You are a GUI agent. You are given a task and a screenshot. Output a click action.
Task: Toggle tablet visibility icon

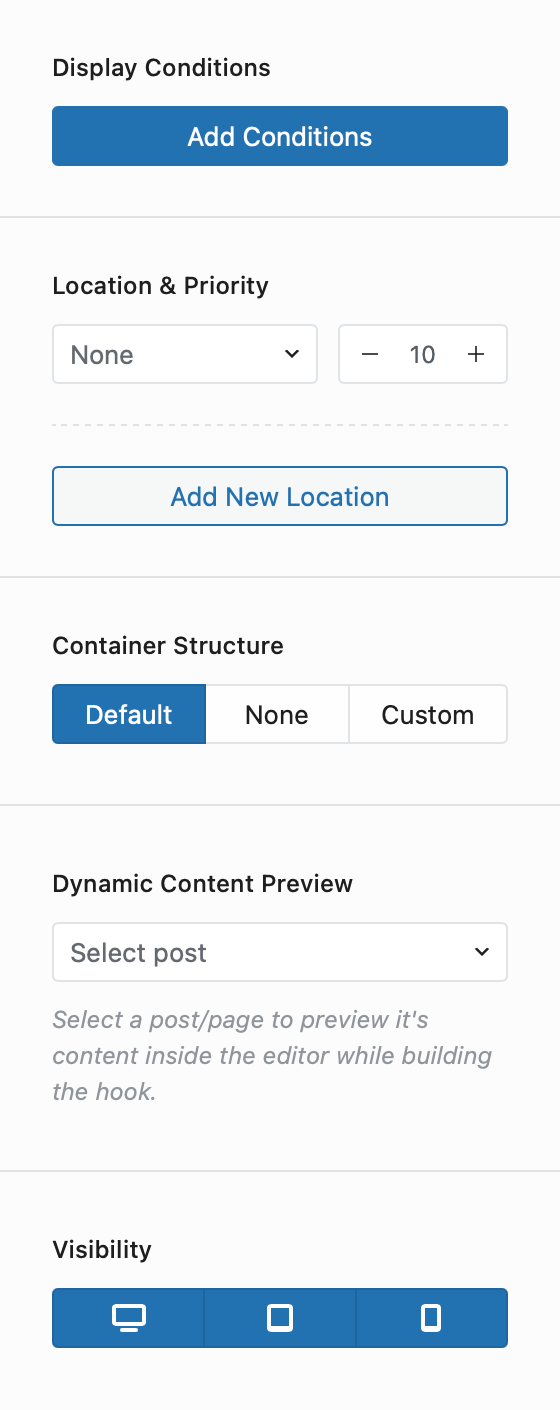280,1318
